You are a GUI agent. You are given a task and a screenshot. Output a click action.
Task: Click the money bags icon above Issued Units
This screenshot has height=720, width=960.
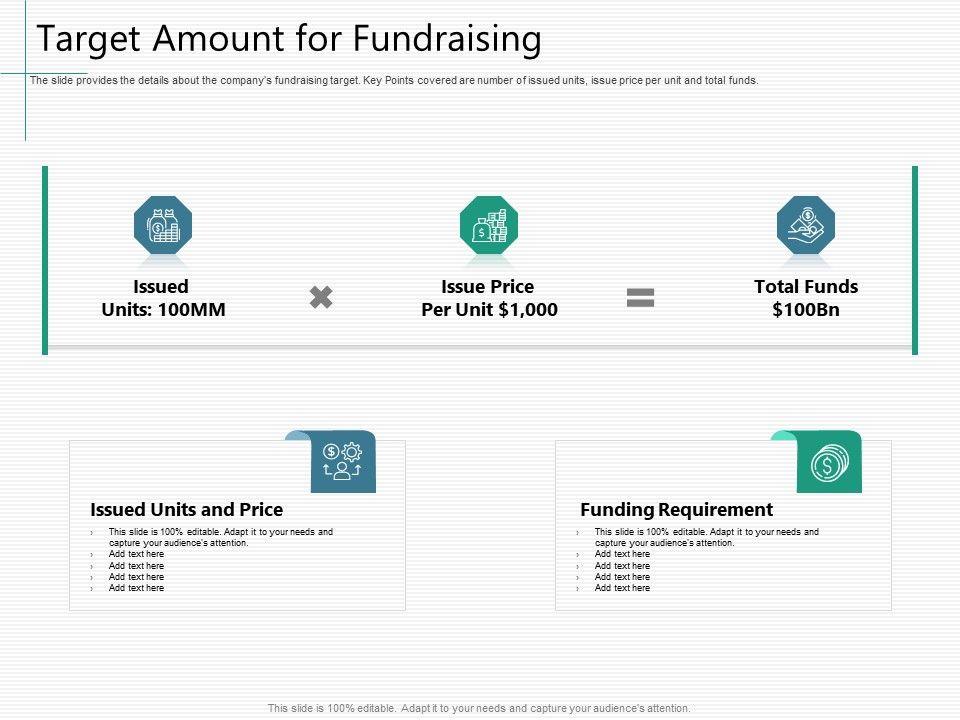(x=163, y=225)
